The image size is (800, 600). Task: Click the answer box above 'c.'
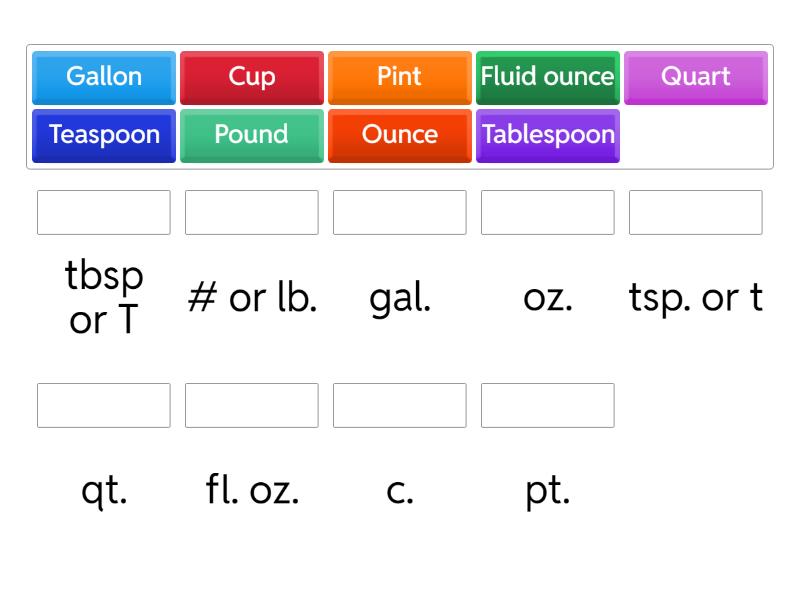point(399,405)
